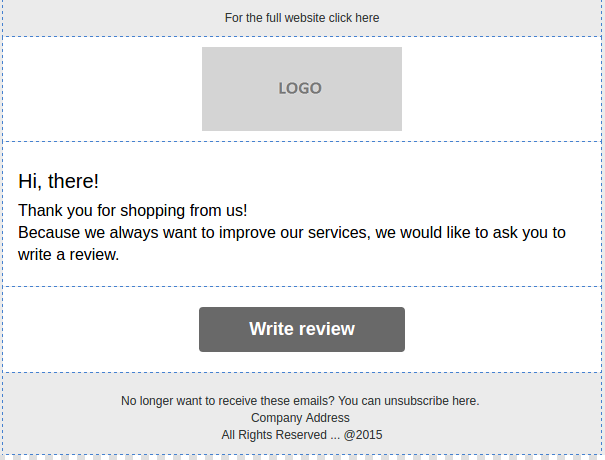
Task: Select the "@2015" copyright year
Action: pos(363,435)
